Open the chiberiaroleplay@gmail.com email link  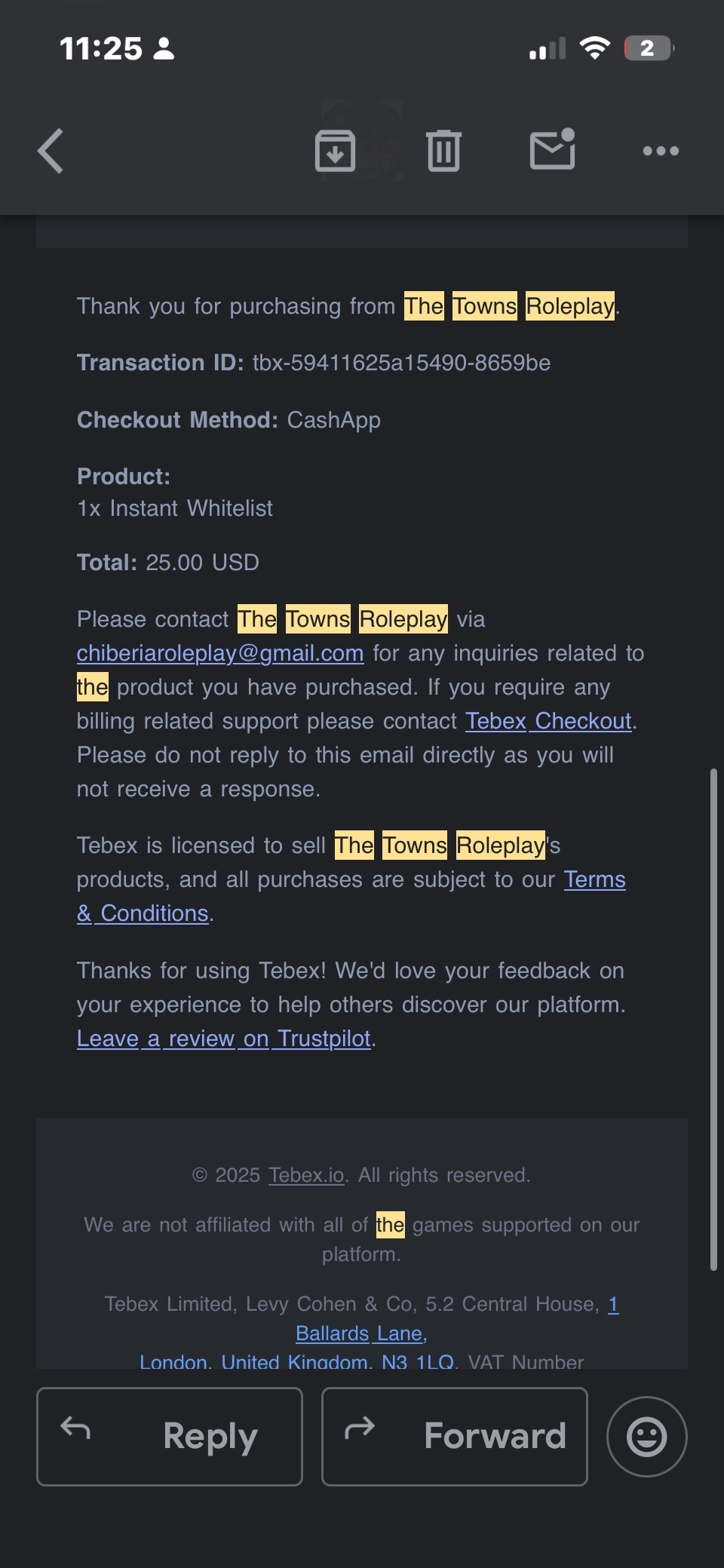pos(220,653)
